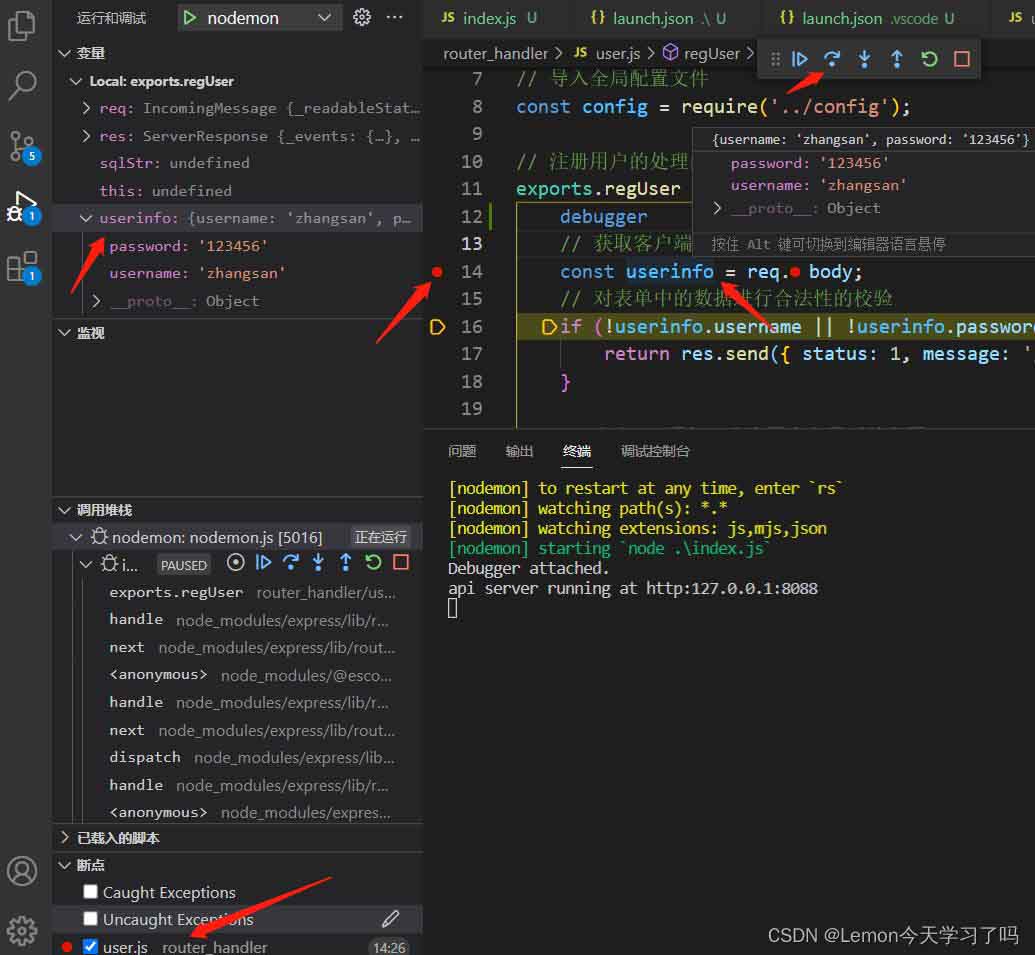Viewport: 1035px width, 955px height.
Task: Click the terminal cursor input area
Action: tap(452, 608)
